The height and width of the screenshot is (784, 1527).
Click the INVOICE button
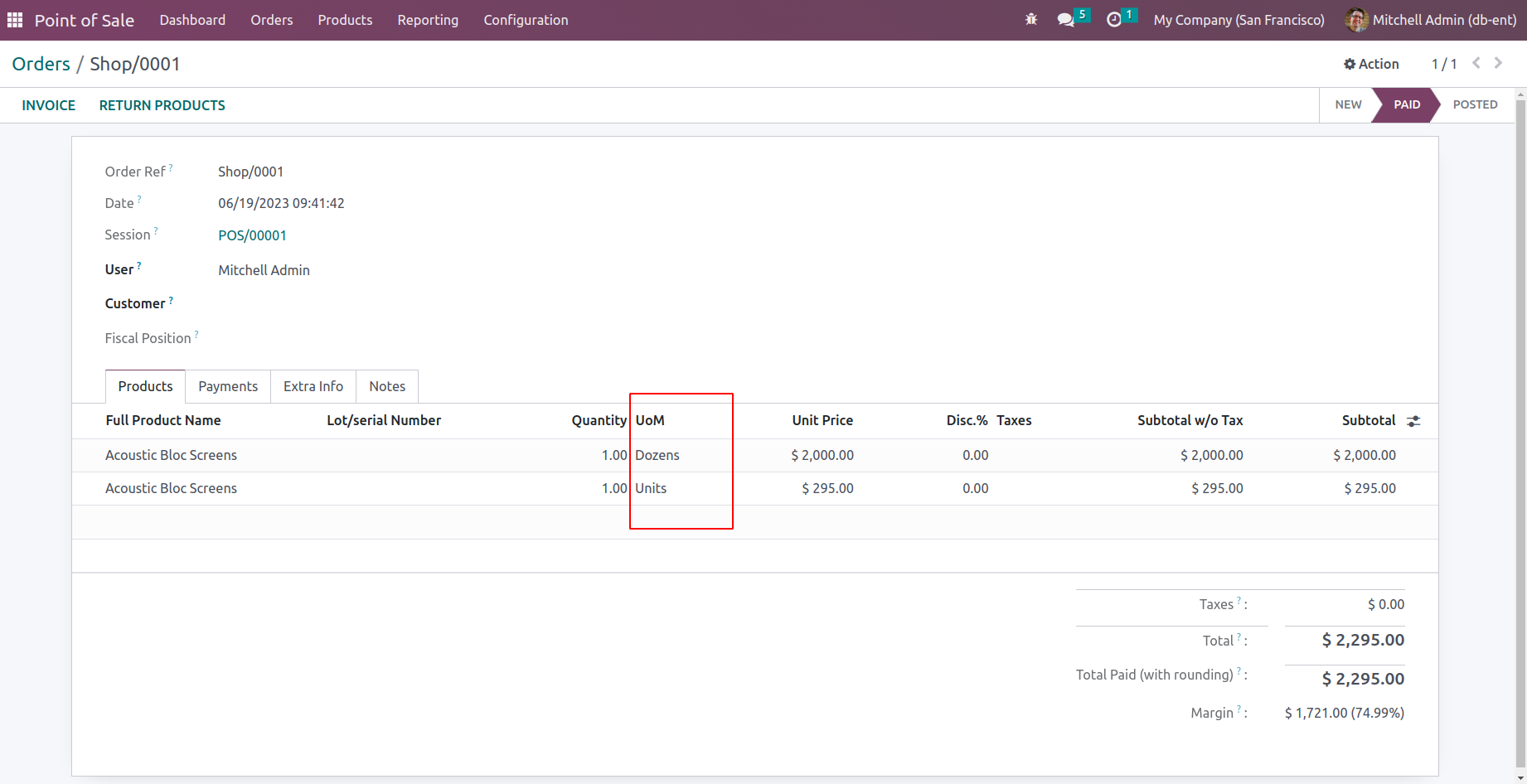coord(48,105)
